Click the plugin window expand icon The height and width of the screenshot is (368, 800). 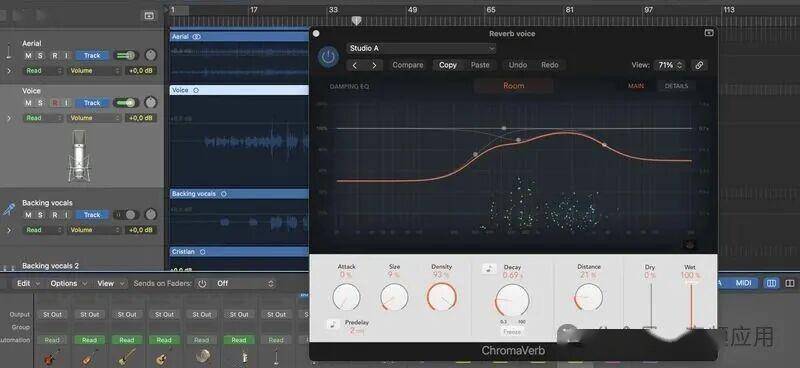[x=709, y=33]
